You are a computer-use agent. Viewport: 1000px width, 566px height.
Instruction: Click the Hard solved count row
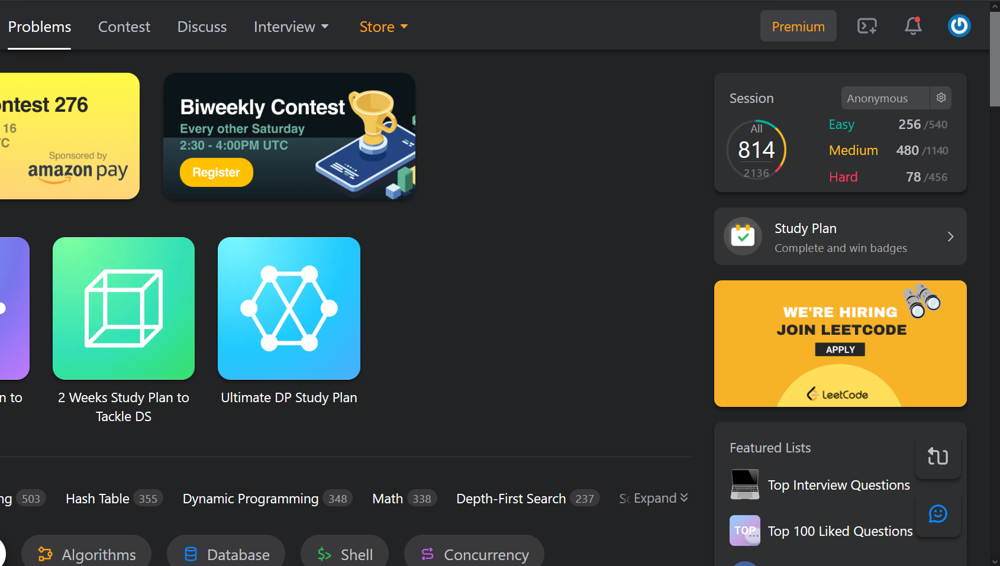click(888, 177)
